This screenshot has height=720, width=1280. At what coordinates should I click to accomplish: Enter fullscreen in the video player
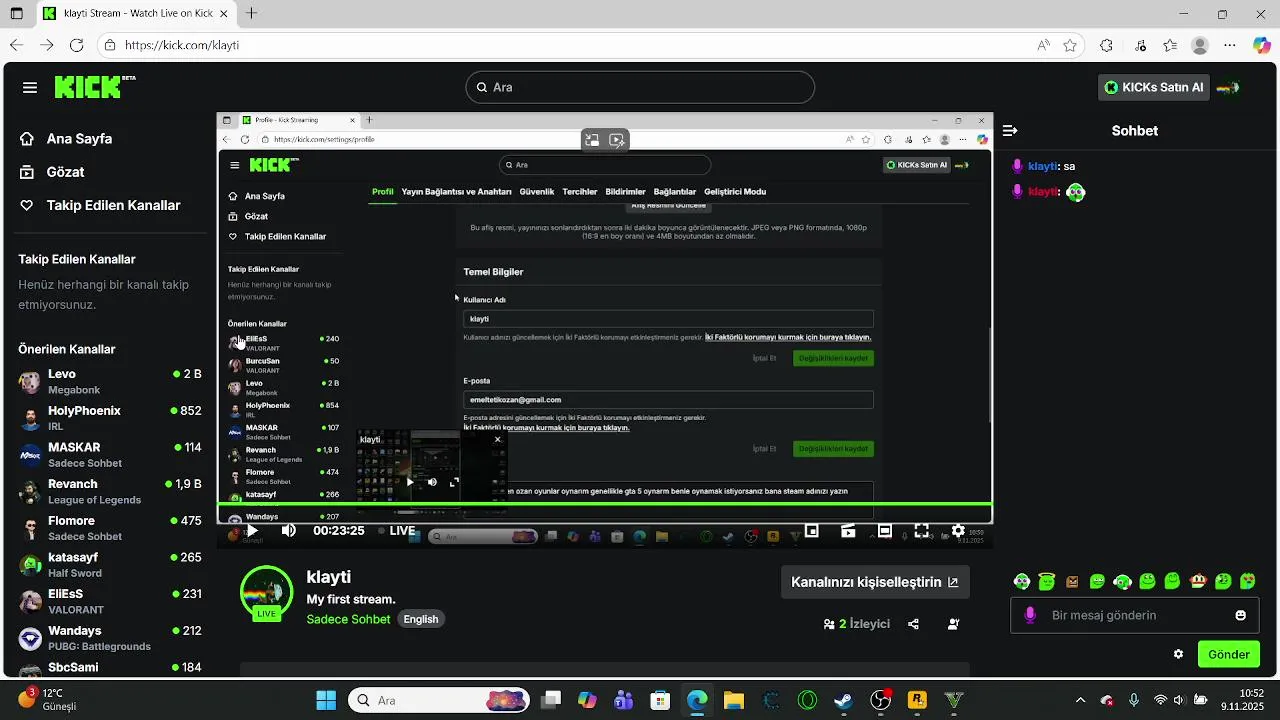click(921, 530)
